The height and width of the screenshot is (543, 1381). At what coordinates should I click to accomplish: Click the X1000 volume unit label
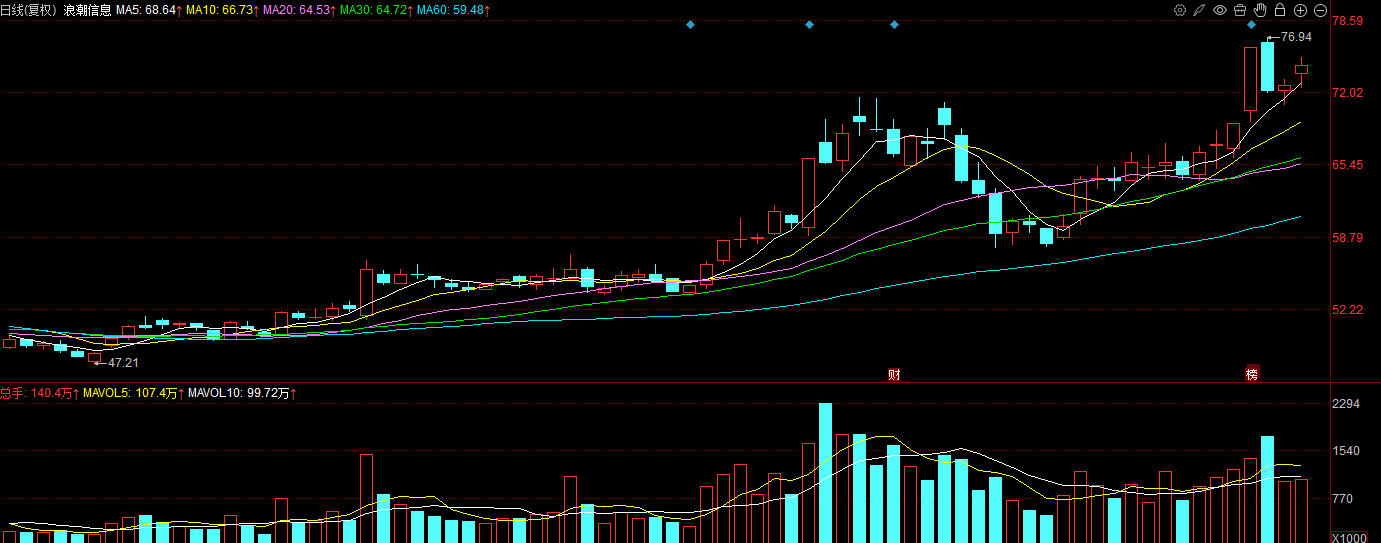[x=1349, y=537]
